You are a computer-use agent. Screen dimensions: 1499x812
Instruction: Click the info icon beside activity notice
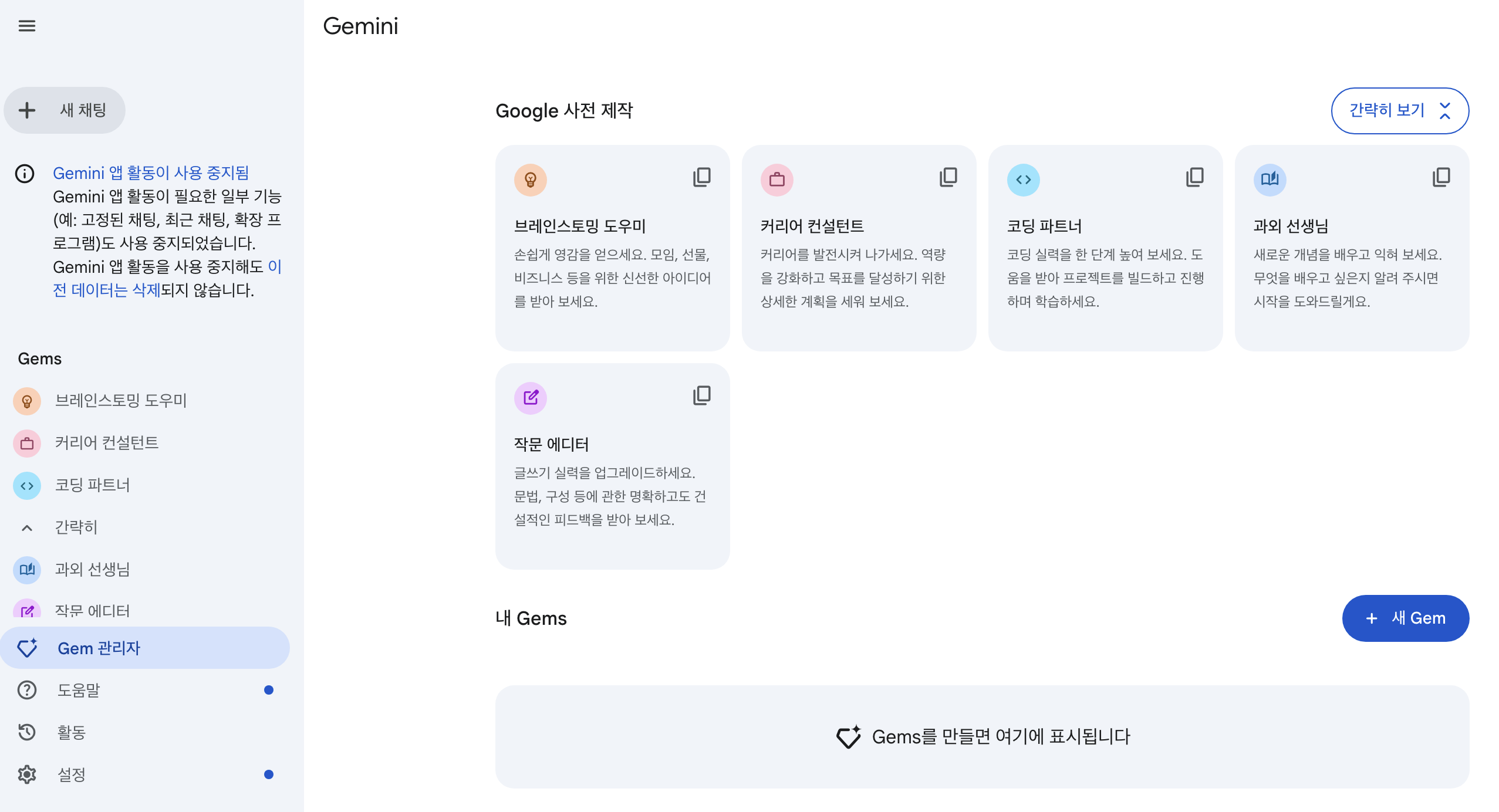point(25,174)
